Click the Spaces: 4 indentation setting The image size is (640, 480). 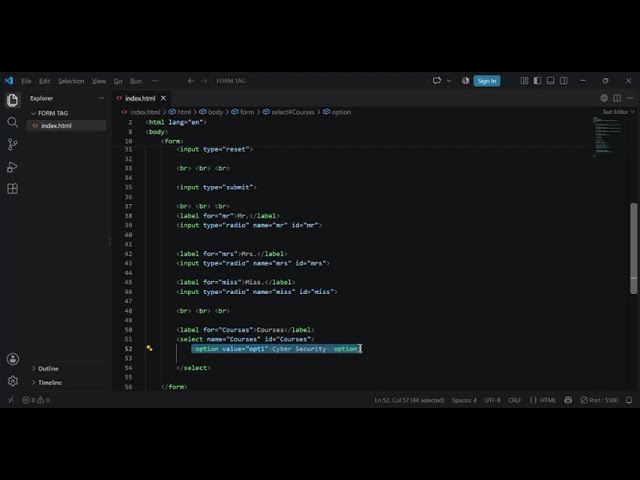[x=464, y=400]
